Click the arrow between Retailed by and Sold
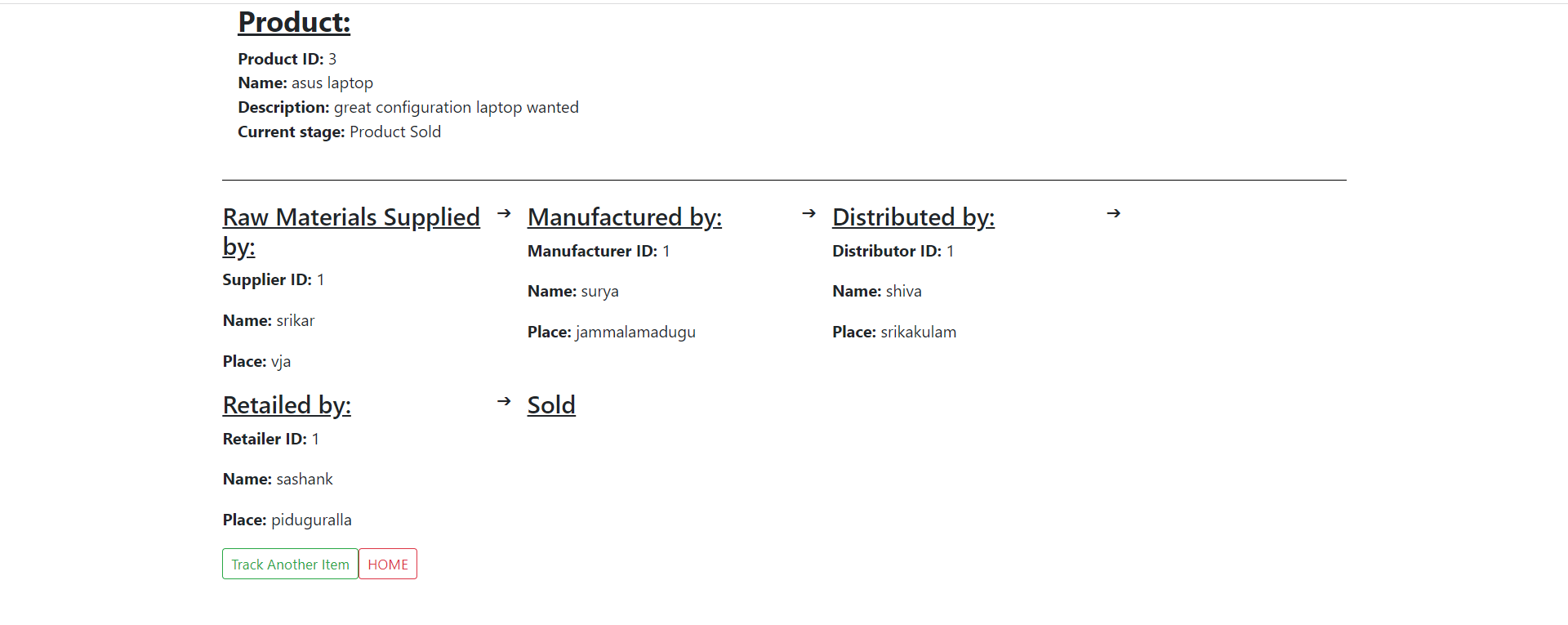1568x625 pixels. tap(503, 400)
